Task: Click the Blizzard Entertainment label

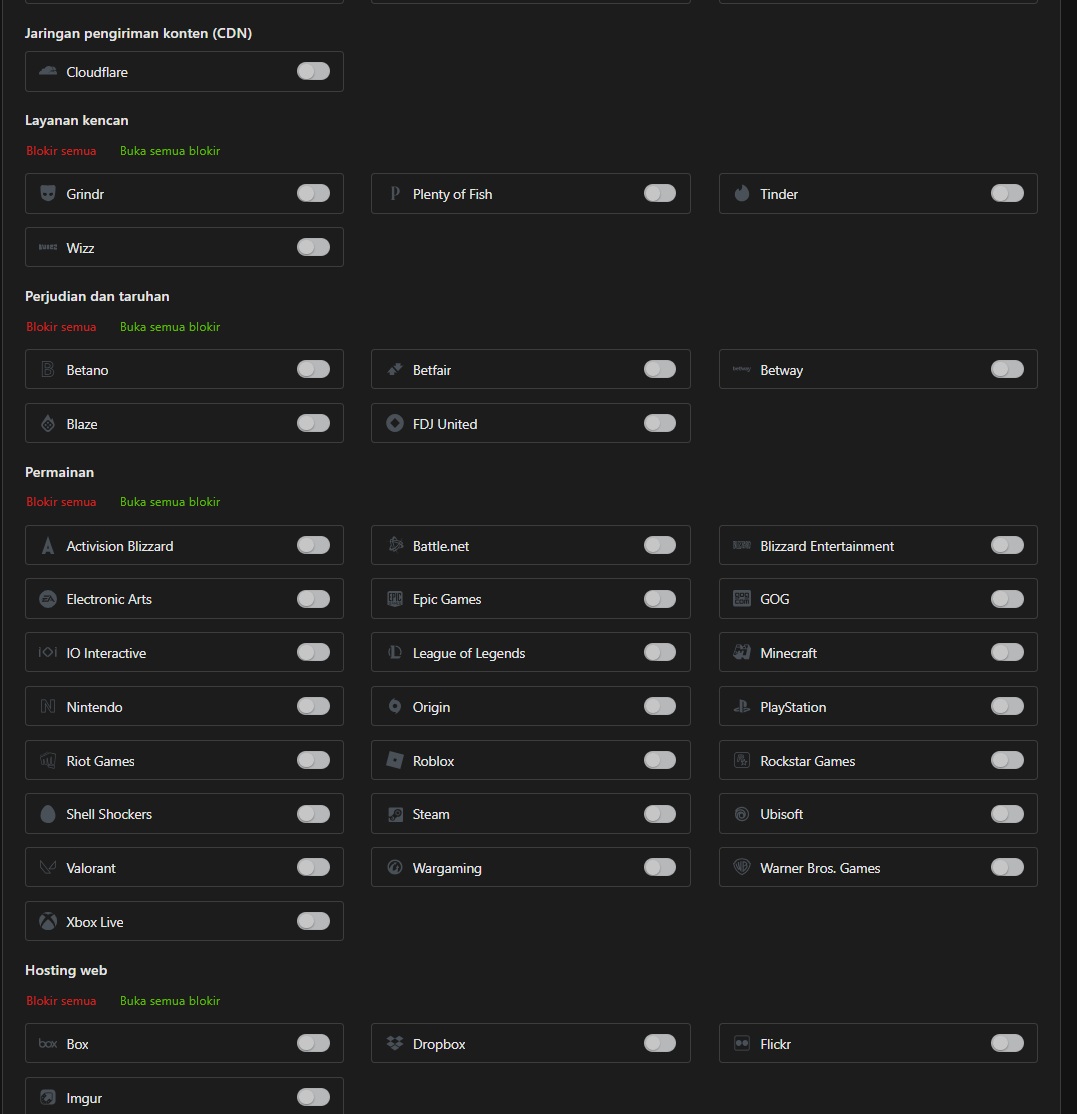Action: 827,546
